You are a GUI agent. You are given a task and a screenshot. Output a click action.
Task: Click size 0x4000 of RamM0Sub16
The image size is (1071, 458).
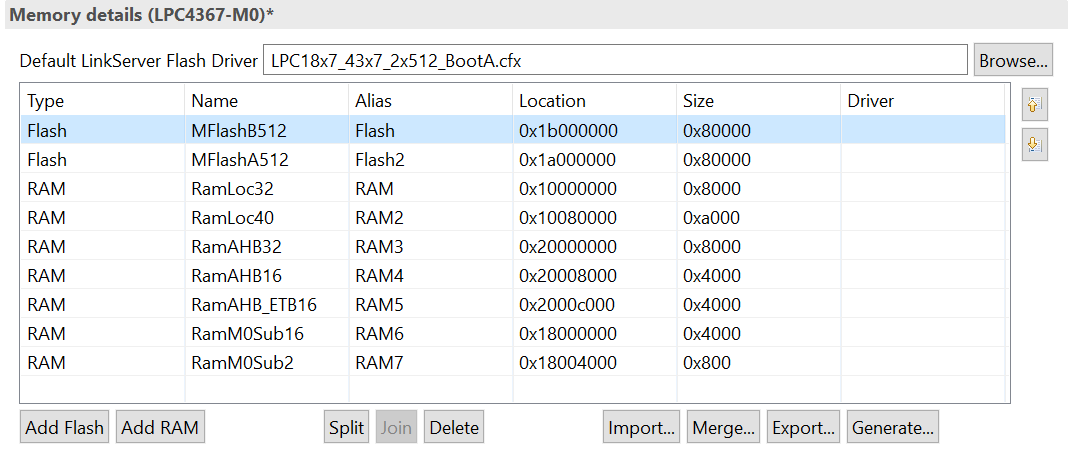tap(758, 334)
